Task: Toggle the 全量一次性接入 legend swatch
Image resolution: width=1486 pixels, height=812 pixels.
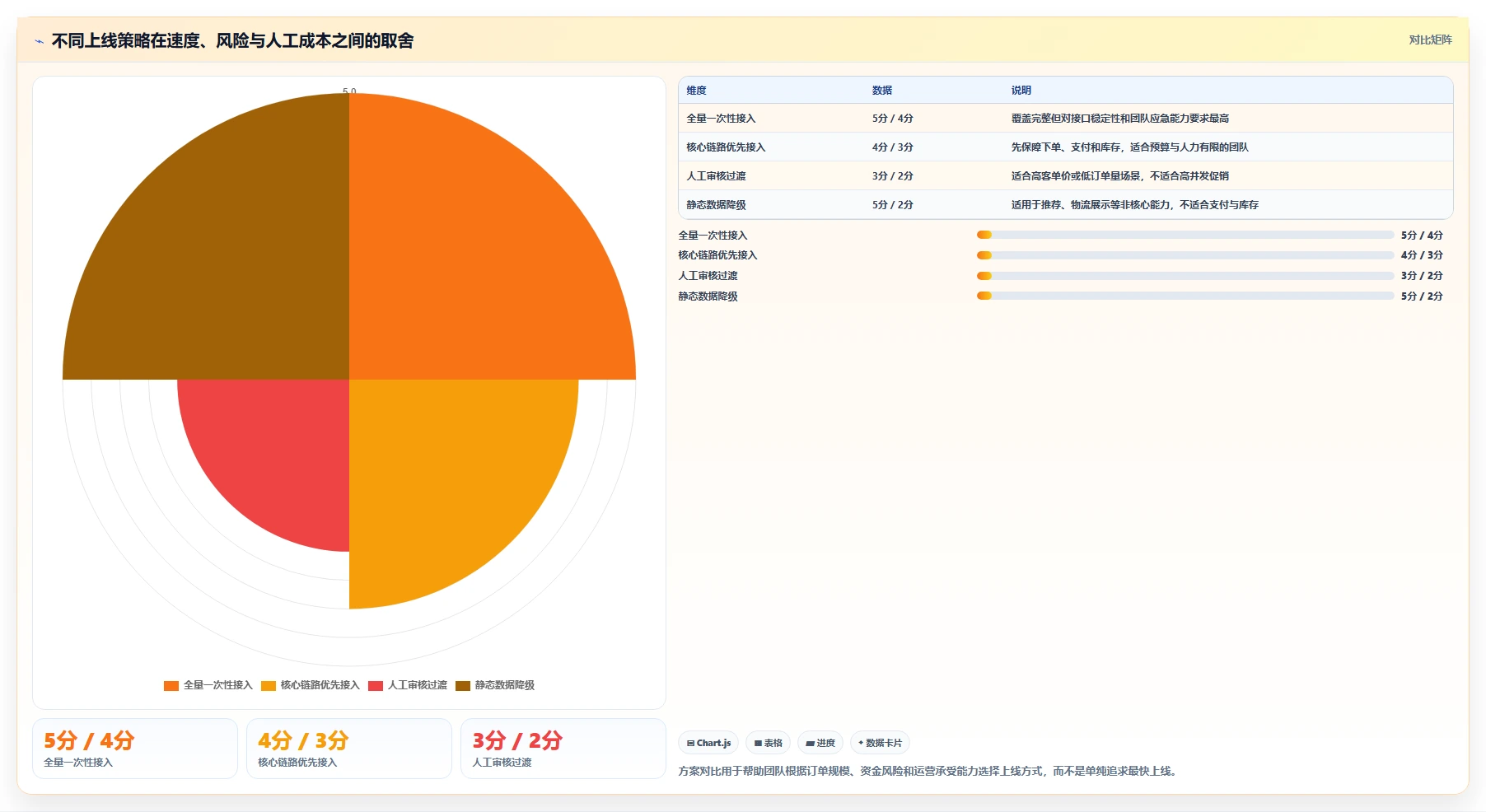Action: [x=171, y=685]
